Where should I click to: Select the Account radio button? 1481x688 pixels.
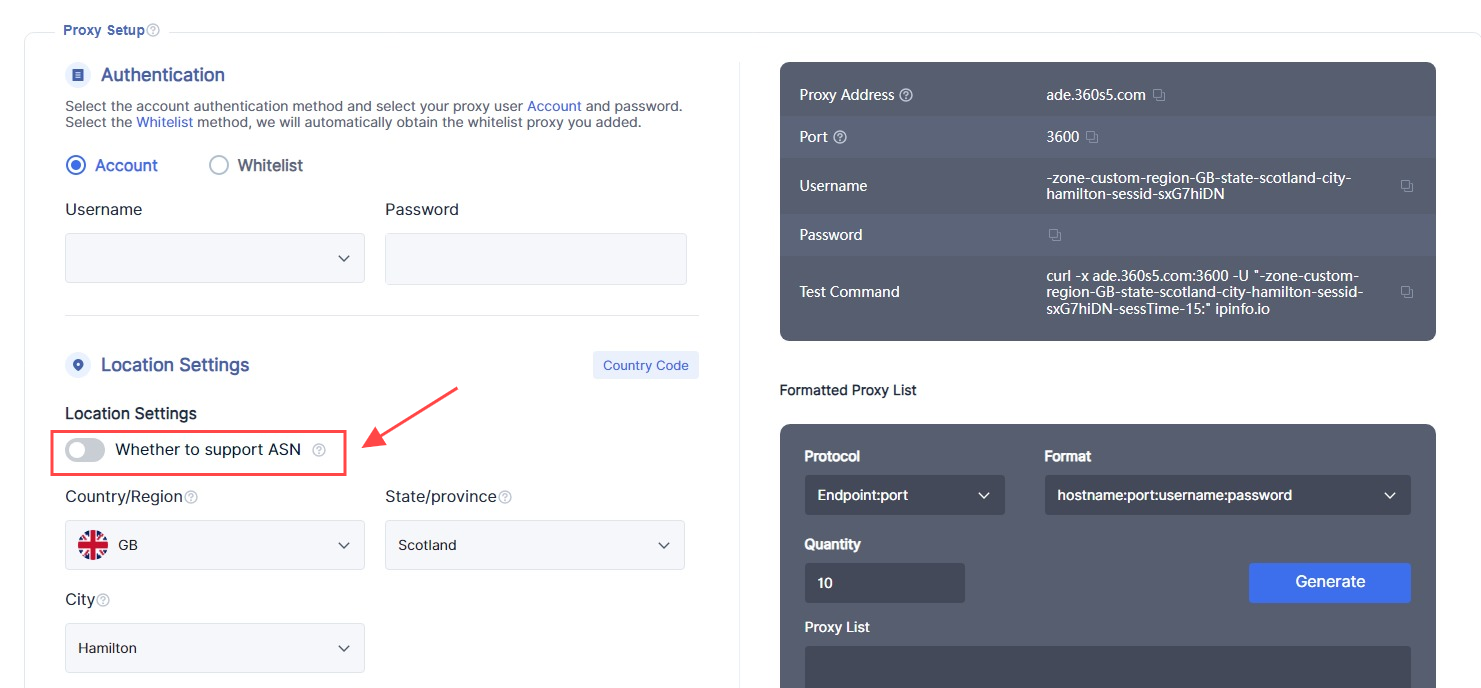[x=76, y=166]
